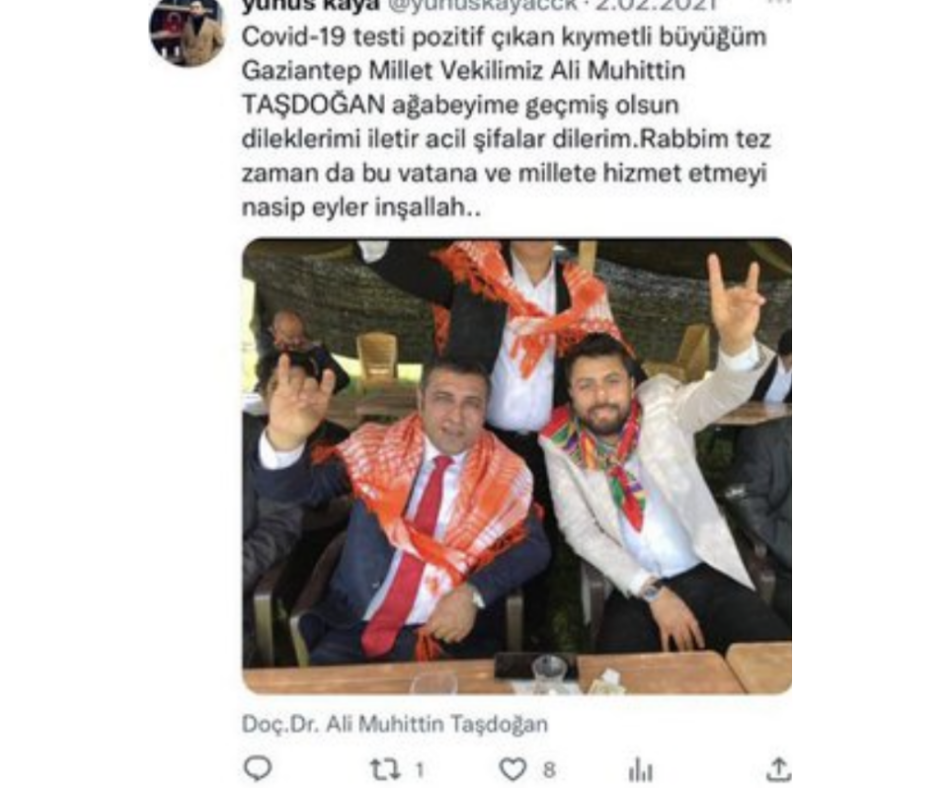This screenshot has width=940, height=788.
Task: Open the yunus kaya display name link
Action: pyautogui.click(x=311, y=5)
